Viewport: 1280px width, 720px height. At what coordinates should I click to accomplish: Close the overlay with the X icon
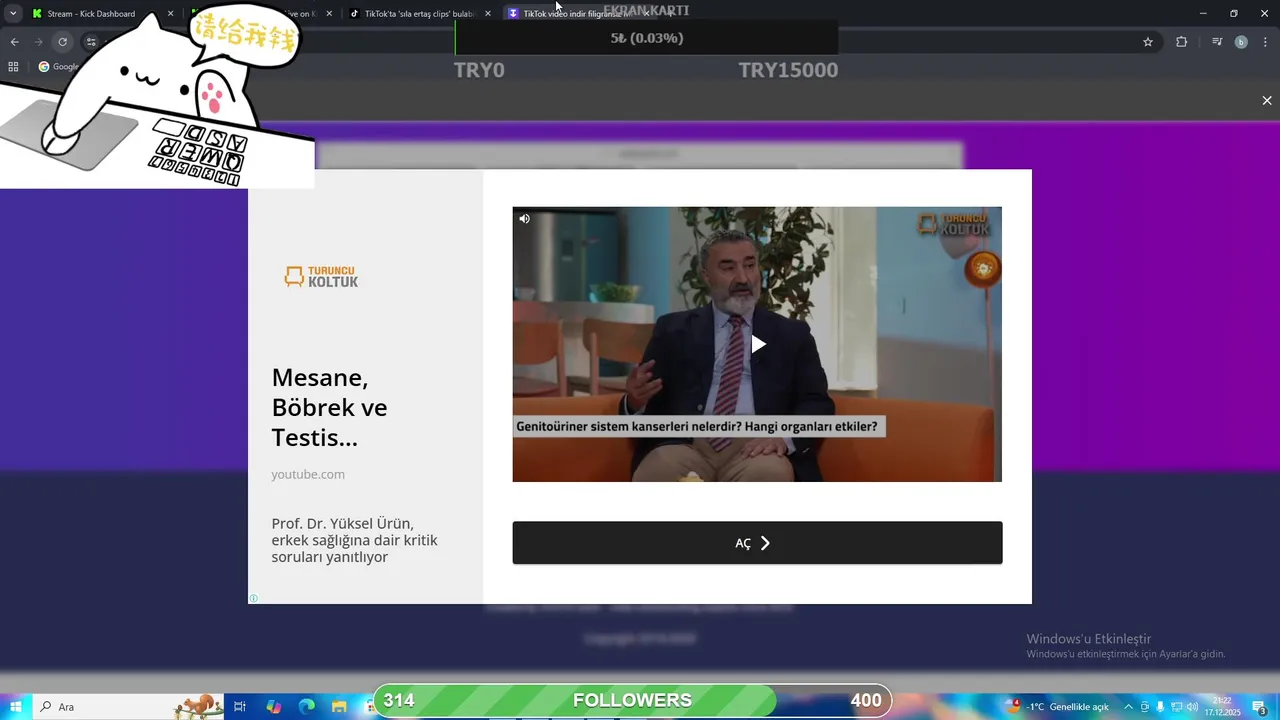pyautogui.click(x=1267, y=101)
